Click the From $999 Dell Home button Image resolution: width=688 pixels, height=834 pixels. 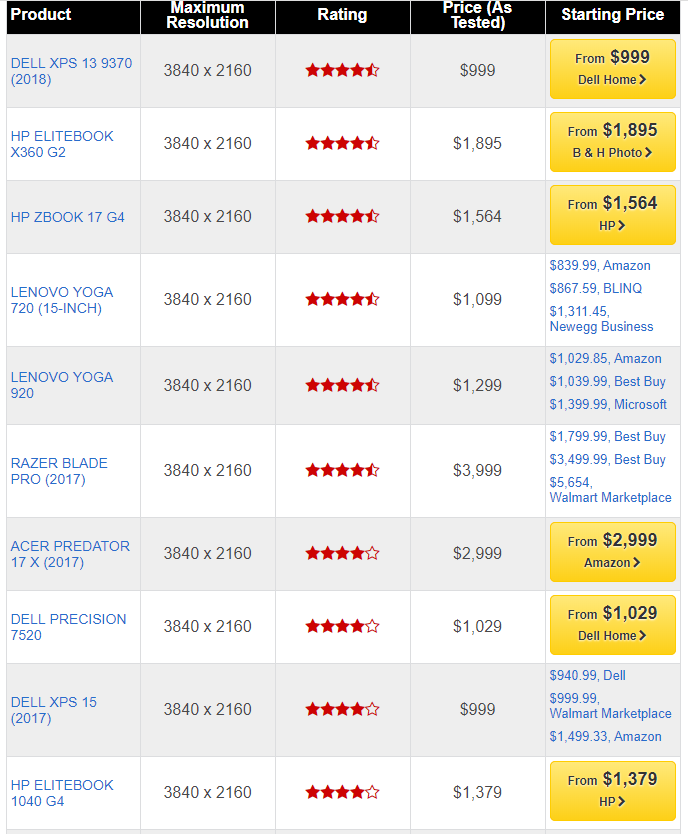coord(612,69)
